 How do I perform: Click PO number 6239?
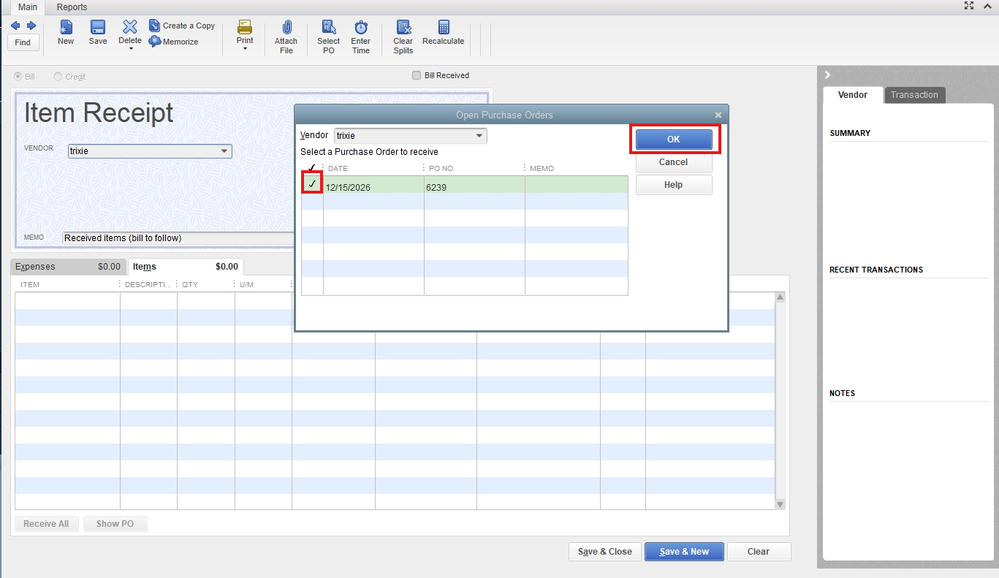[436, 187]
